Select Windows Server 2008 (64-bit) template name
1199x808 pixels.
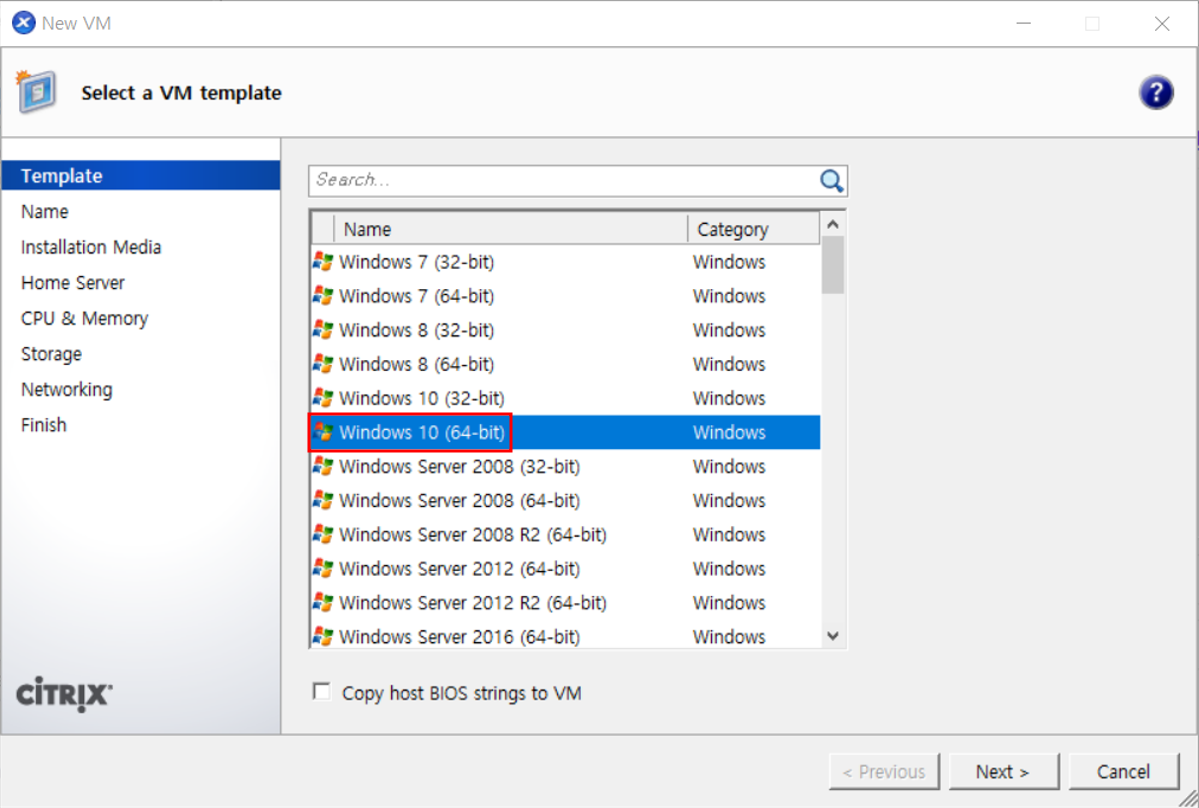tap(460, 501)
